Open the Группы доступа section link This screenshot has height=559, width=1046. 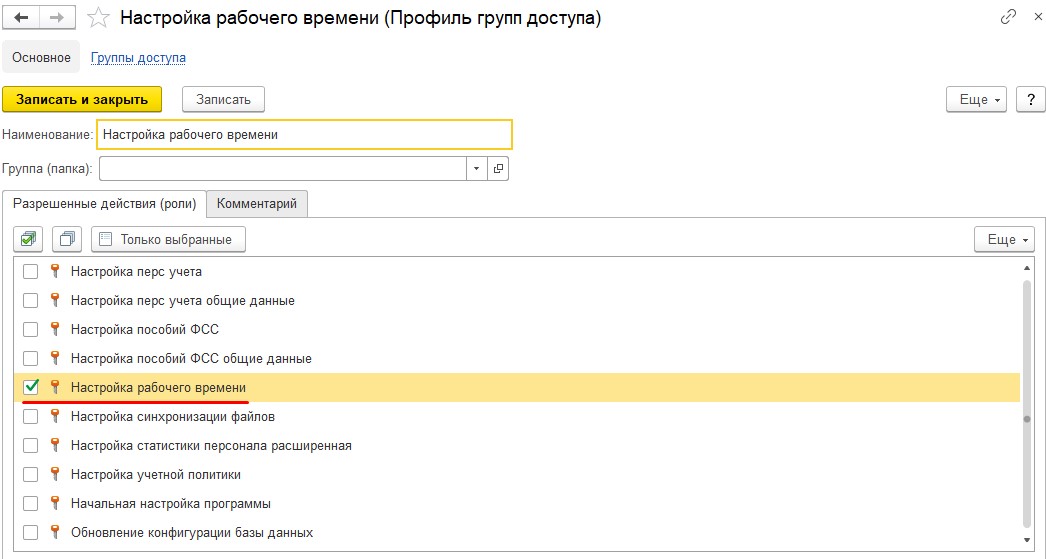pyautogui.click(x=138, y=58)
